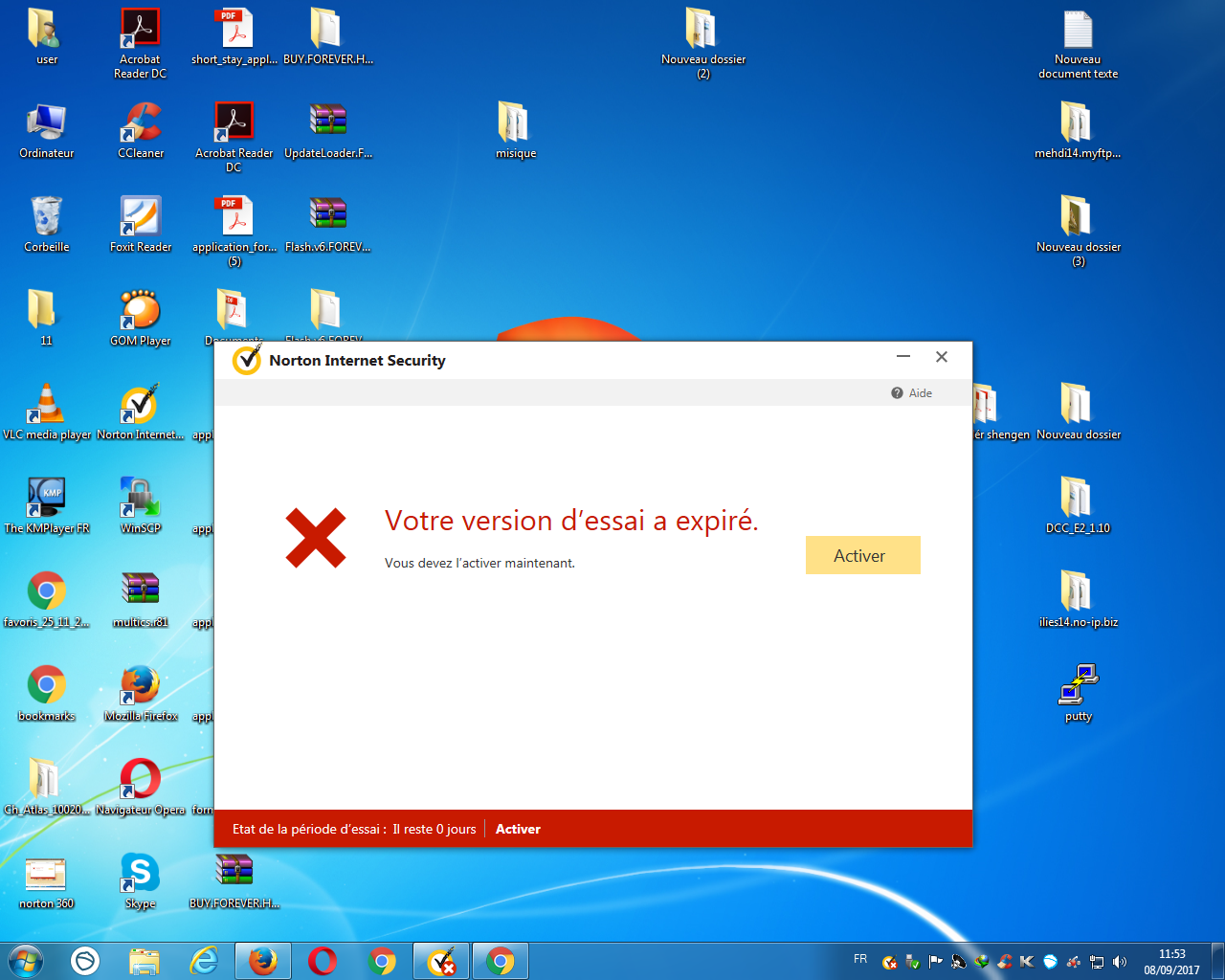Screen dimensions: 1225x980
Task: Launch Navigateur Opera desktop shortcut
Action: tap(141, 788)
